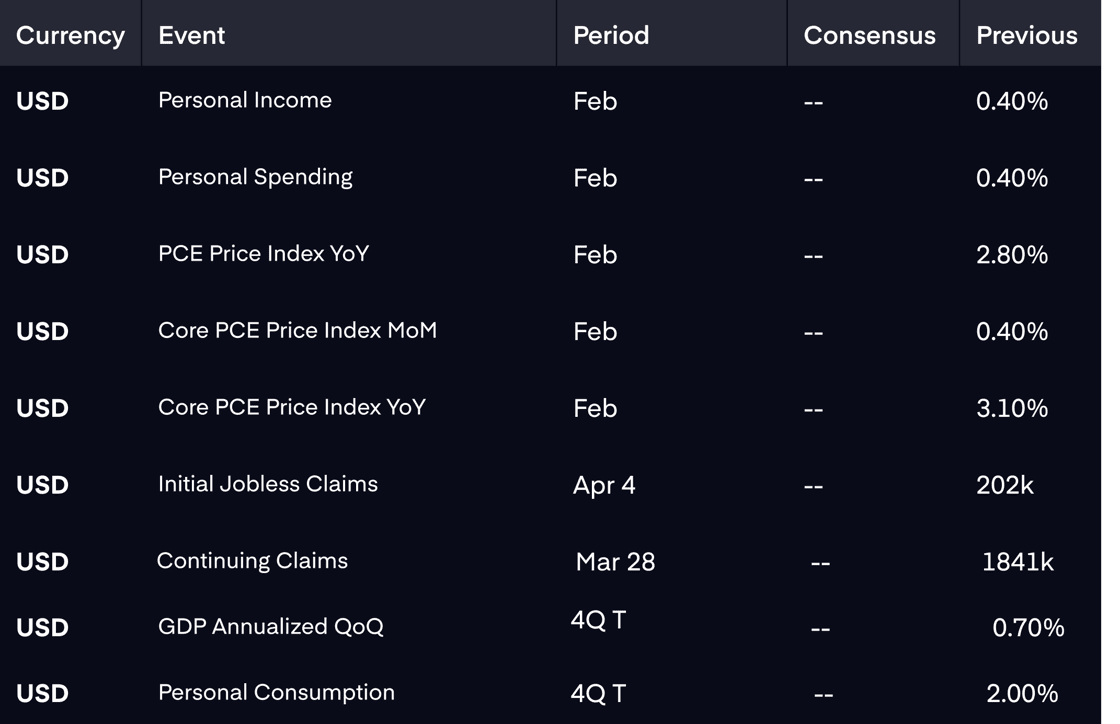The width and height of the screenshot is (1120, 724).
Task: Click the Mar 28 period cell
Action: tap(615, 563)
